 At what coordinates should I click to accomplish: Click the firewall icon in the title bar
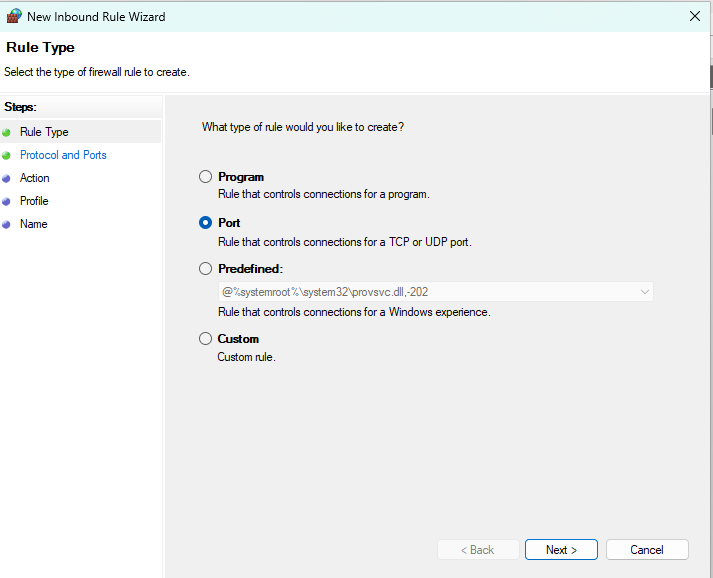click(13, 16)
